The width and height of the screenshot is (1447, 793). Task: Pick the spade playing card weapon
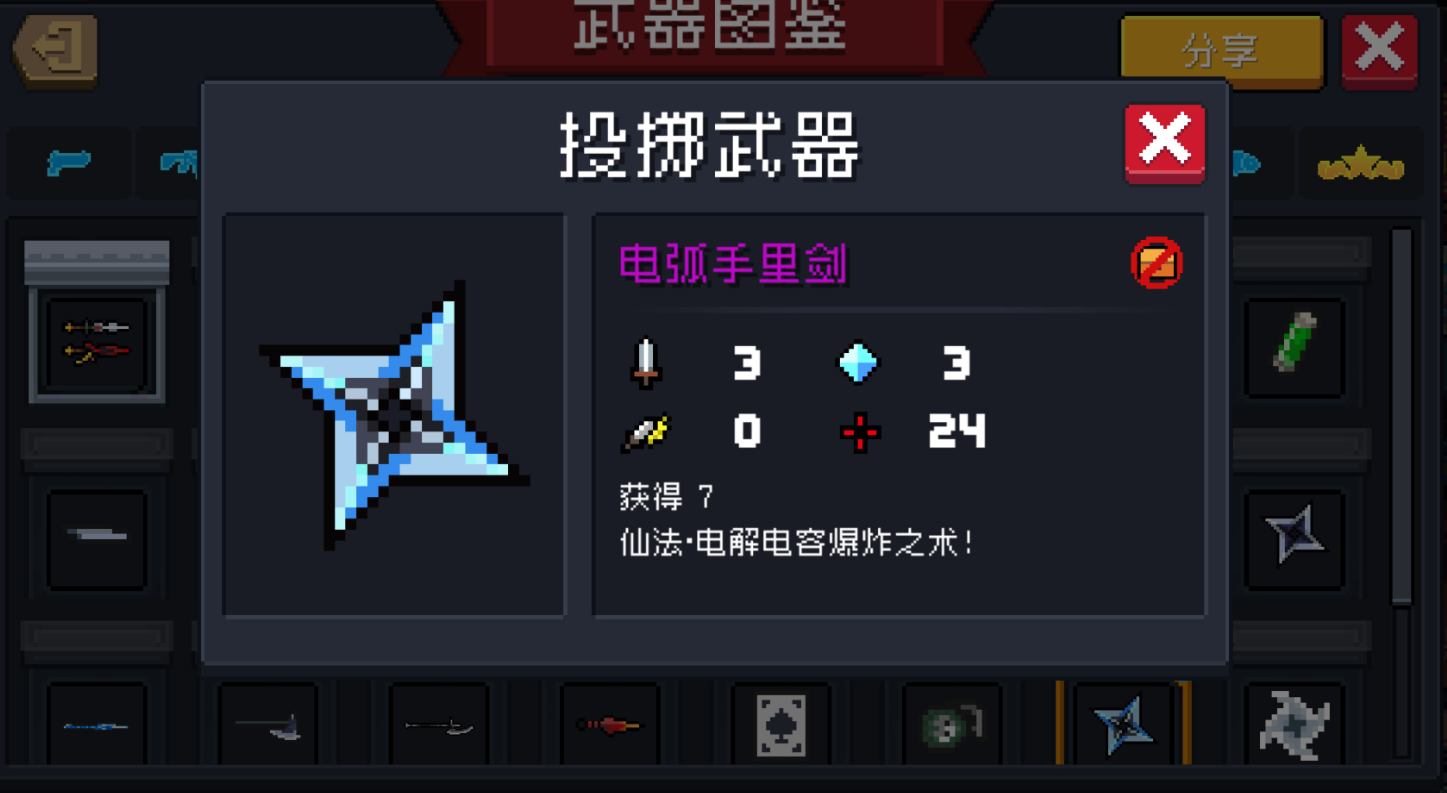781,724
